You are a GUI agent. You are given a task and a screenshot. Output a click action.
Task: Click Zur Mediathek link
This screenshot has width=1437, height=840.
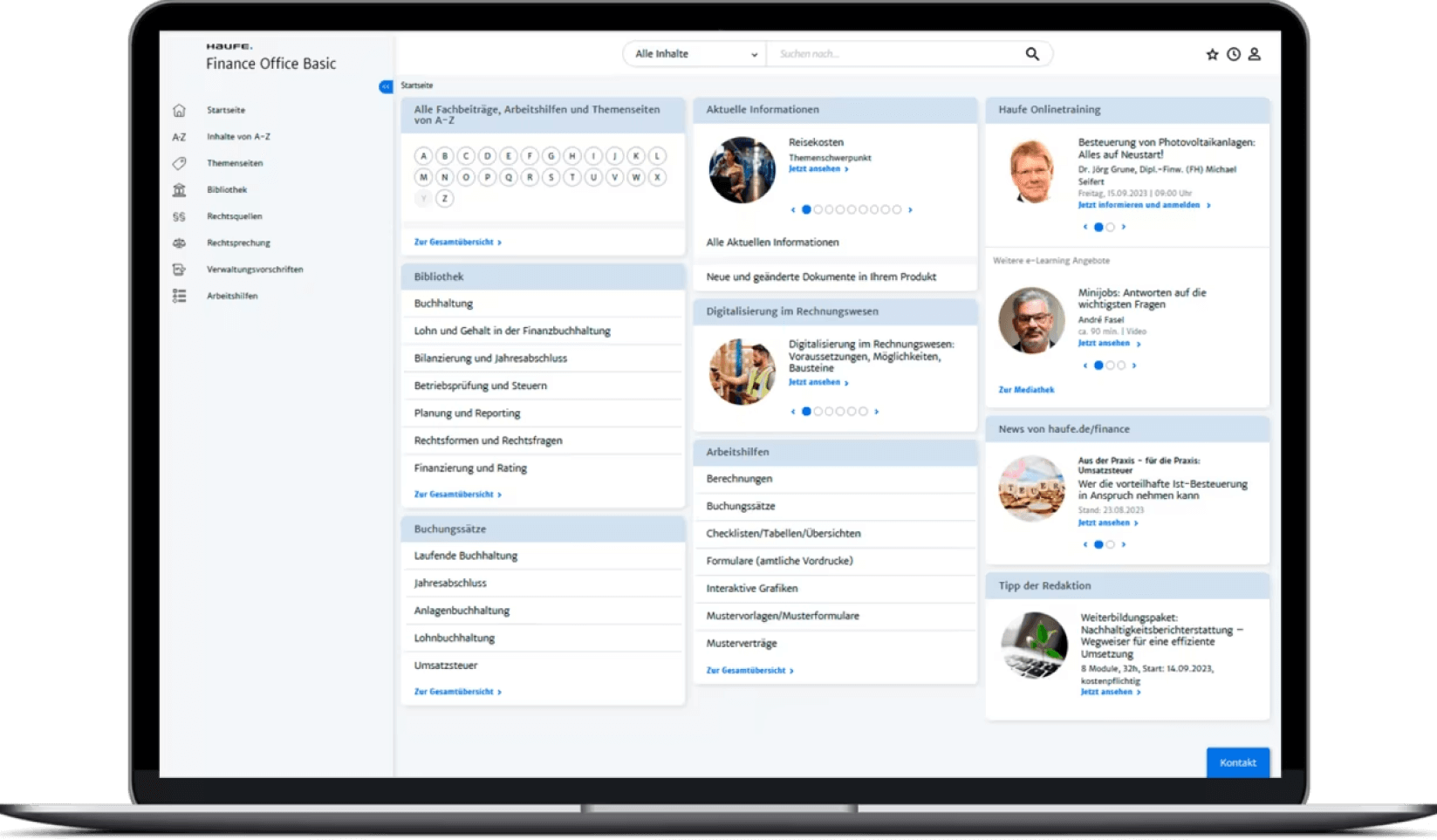coord(1026,390)
